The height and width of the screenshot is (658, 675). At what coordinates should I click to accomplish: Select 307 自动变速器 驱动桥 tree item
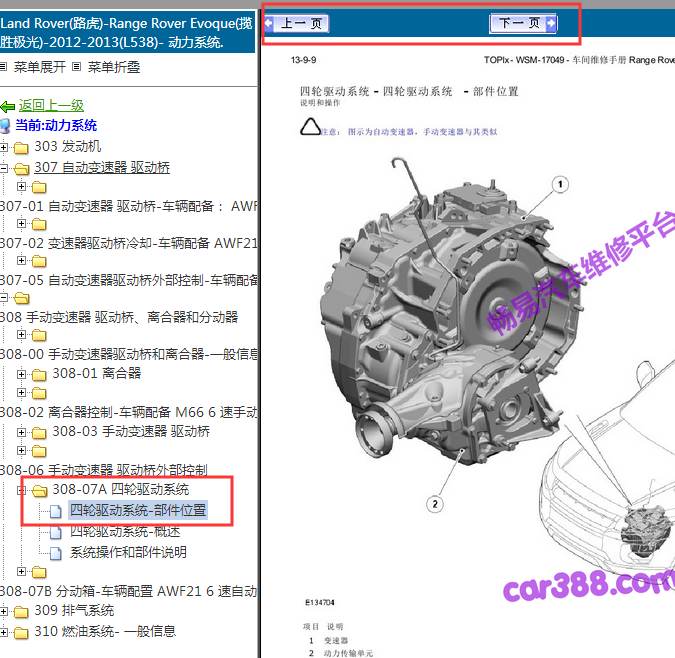coord(102,167)
